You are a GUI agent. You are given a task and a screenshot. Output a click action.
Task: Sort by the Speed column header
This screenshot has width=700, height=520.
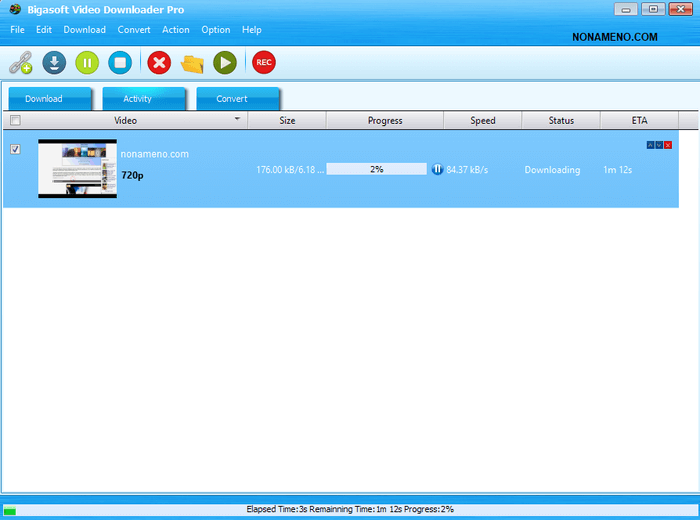pos(483,121)
